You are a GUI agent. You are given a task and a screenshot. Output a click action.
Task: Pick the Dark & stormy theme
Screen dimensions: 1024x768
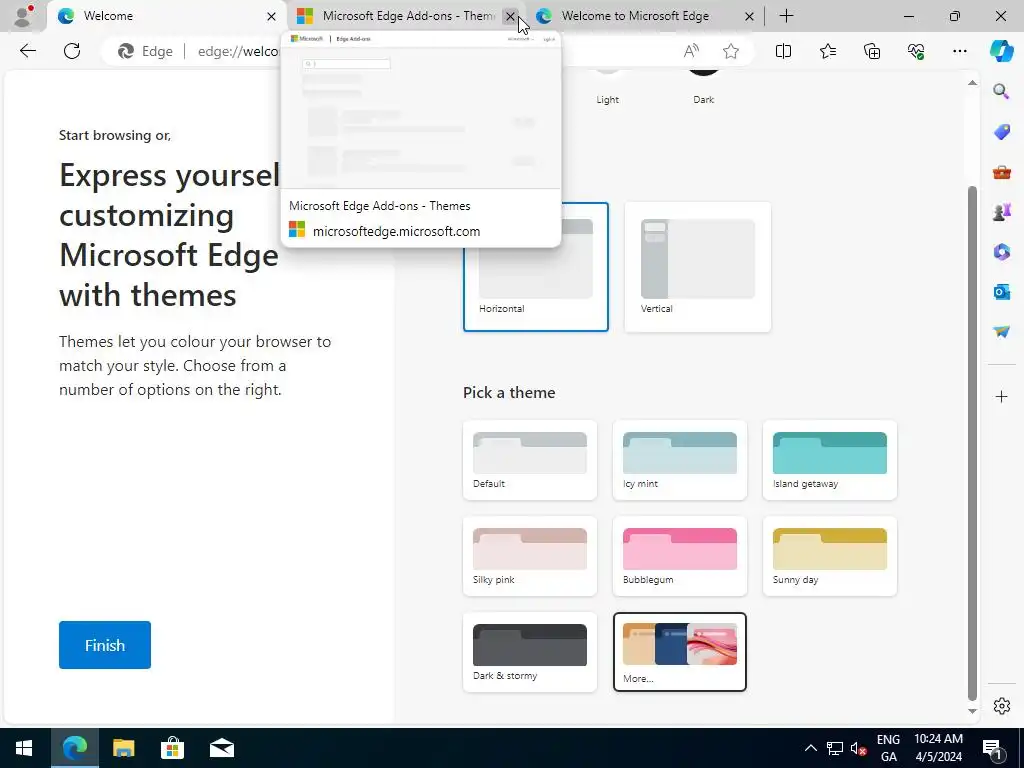(530, 652)
